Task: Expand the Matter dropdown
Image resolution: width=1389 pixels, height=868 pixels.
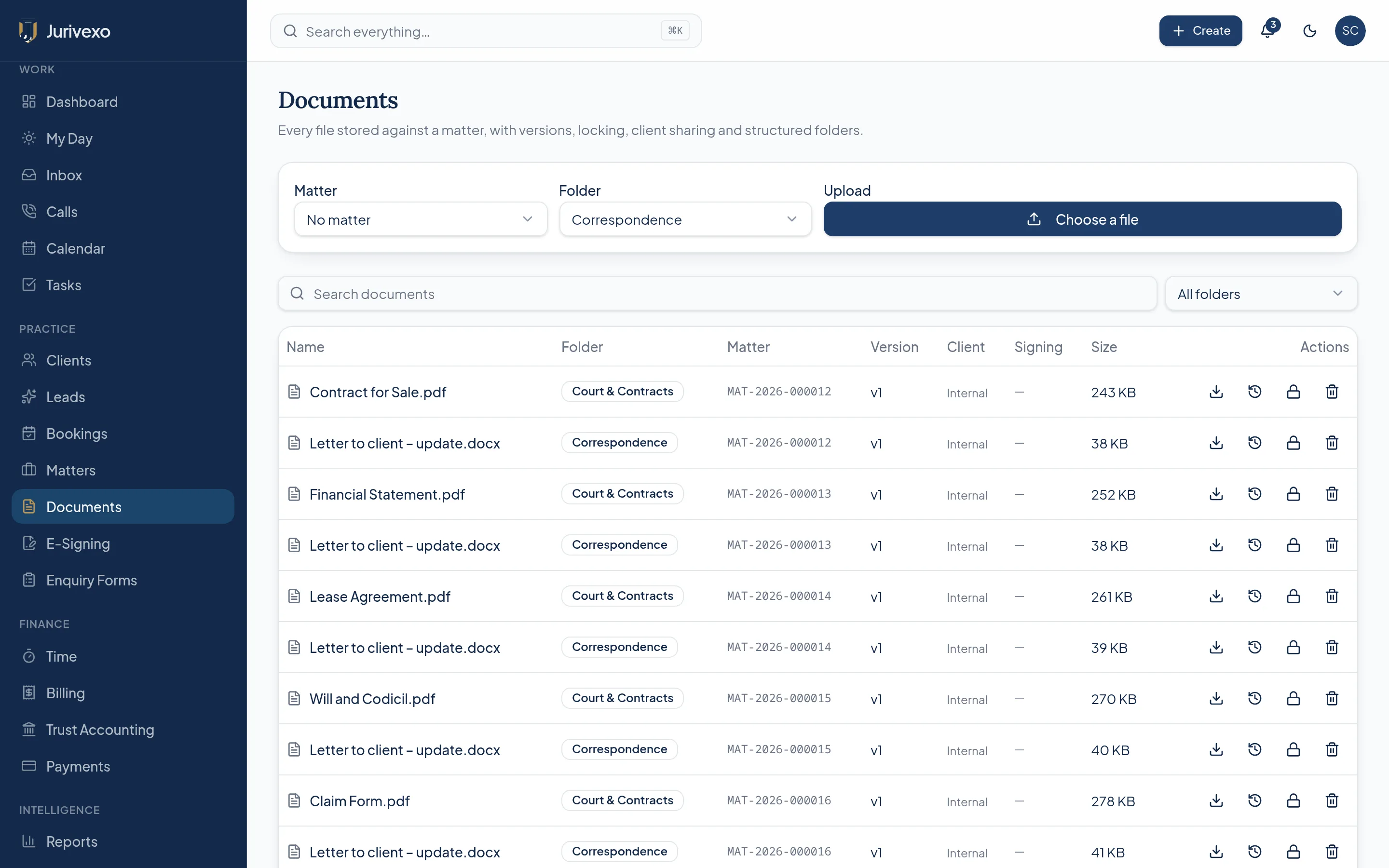Action: [x=420, y=219]
